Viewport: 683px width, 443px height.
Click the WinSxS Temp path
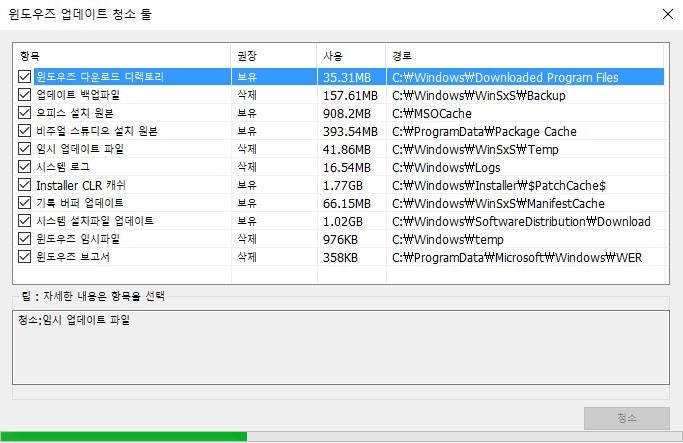tap(475, 149)
